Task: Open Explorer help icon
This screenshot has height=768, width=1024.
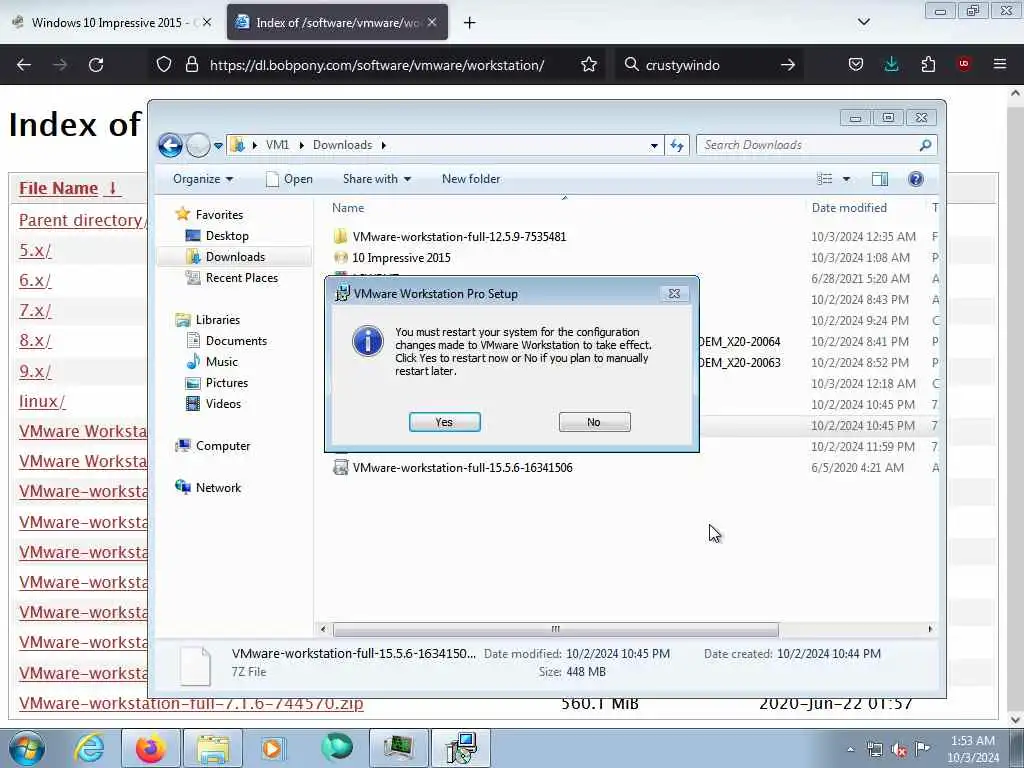Action: point(916,179)
